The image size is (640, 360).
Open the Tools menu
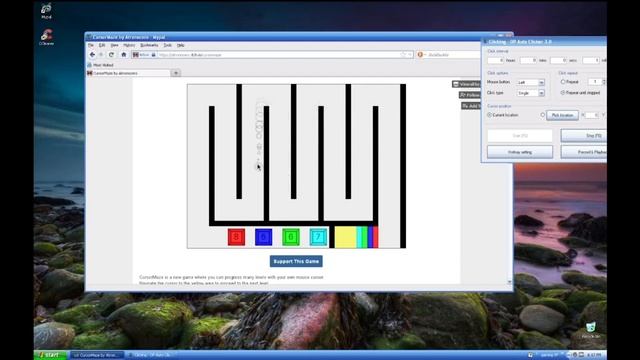[x=167, y=45]
